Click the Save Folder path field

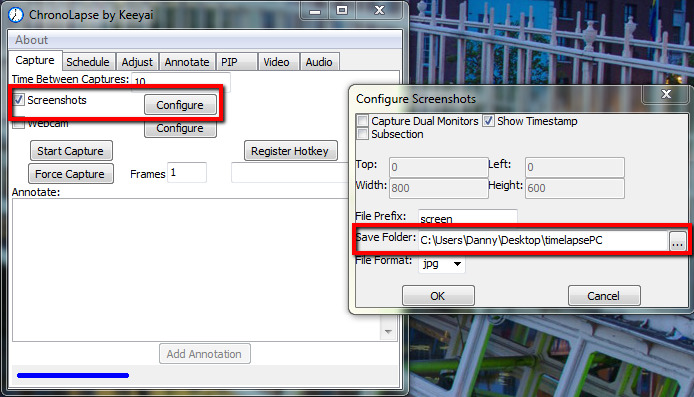coord(543,240)
